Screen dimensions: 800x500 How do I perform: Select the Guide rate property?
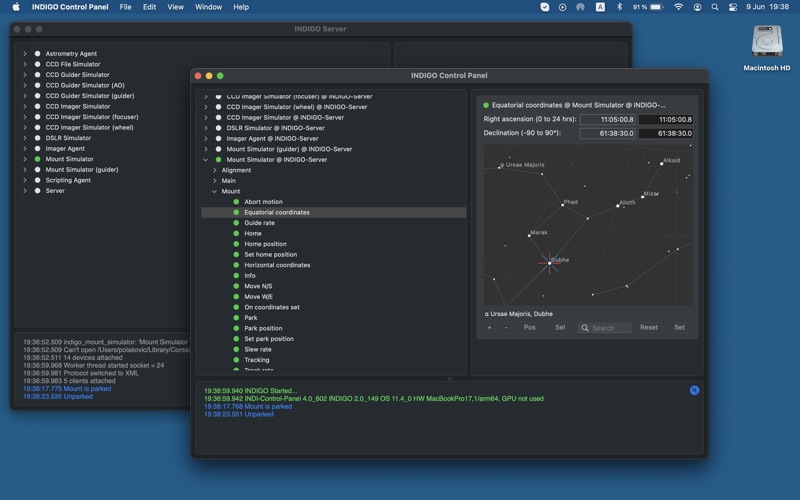coord(259,223)
